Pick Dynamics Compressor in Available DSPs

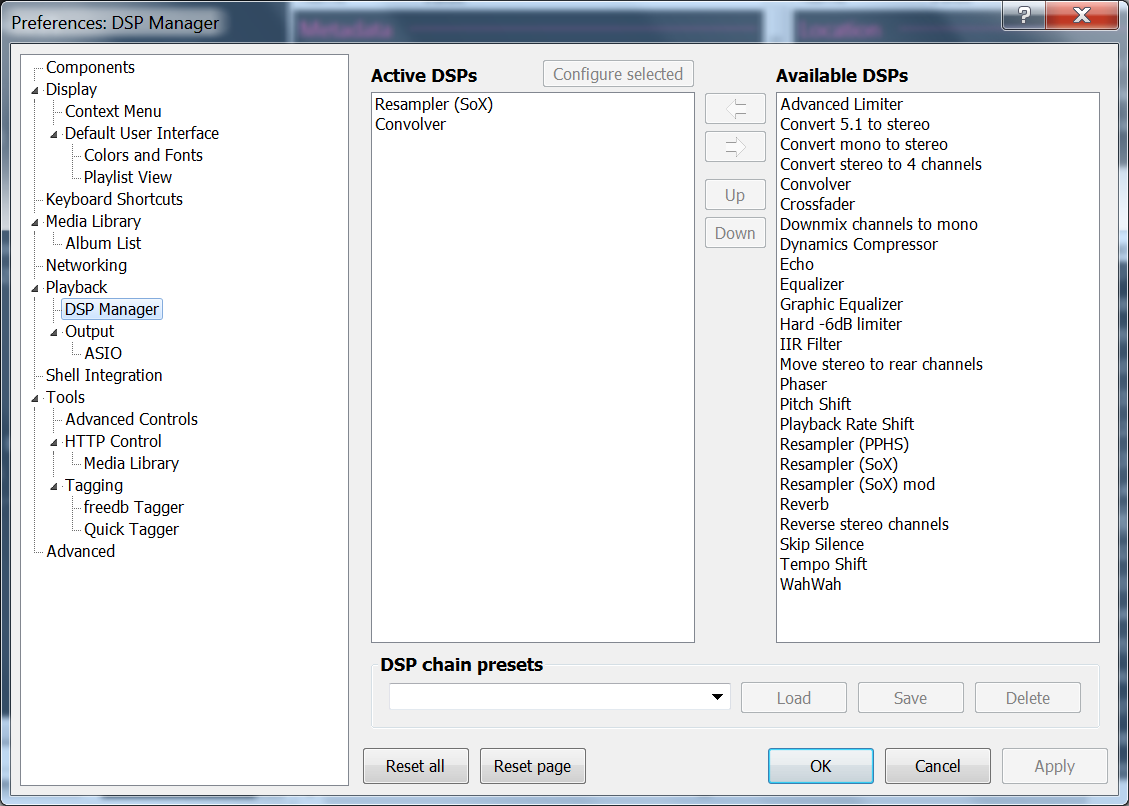858,244
